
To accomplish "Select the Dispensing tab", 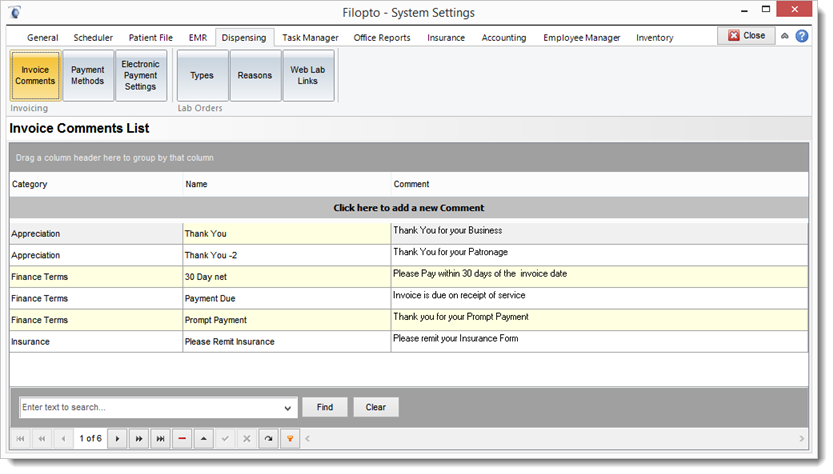I will (x=244, y=38).
